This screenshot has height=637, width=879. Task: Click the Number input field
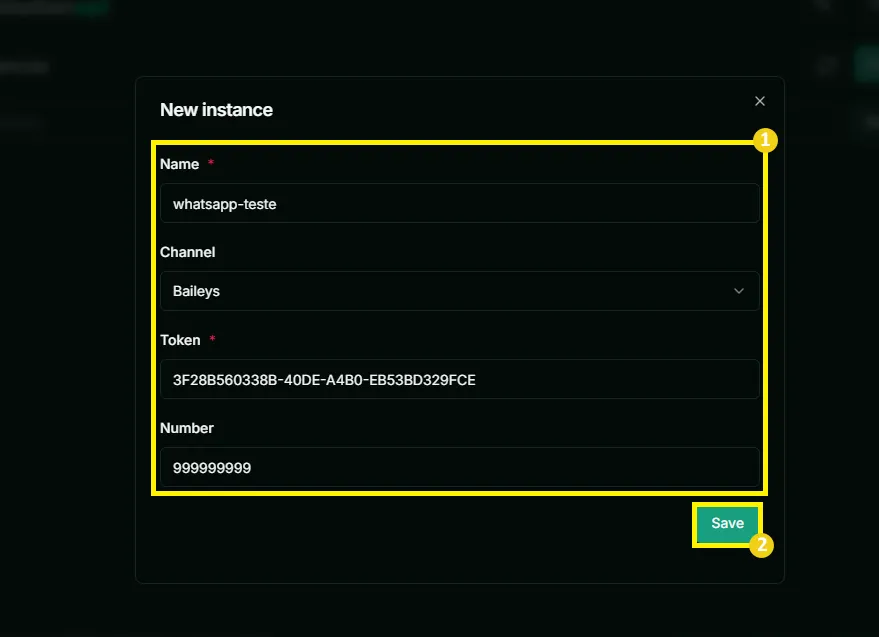click(460, 467)
